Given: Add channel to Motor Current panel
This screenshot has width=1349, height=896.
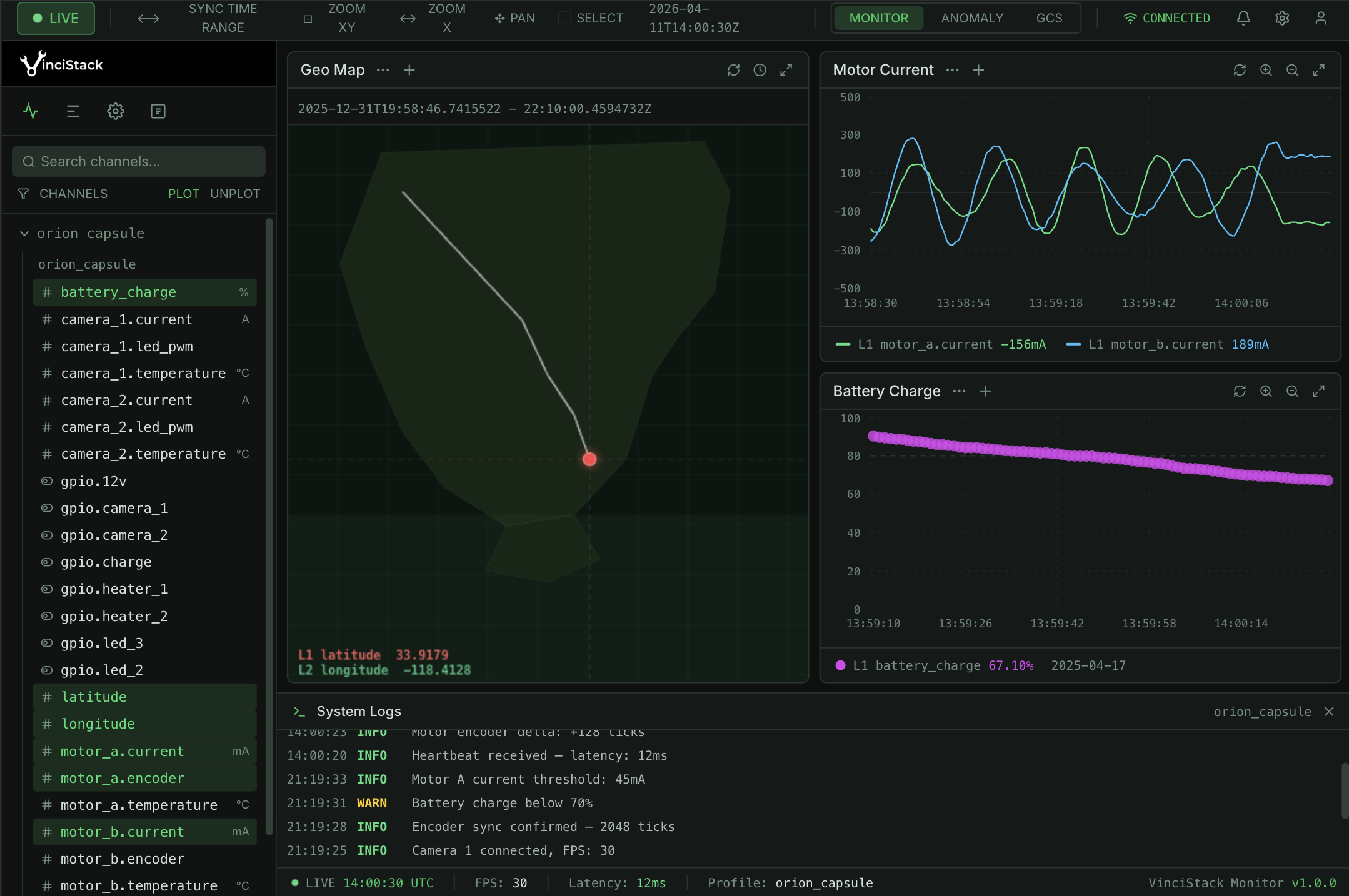Looking at the screenshot, I should coord(979,70).
